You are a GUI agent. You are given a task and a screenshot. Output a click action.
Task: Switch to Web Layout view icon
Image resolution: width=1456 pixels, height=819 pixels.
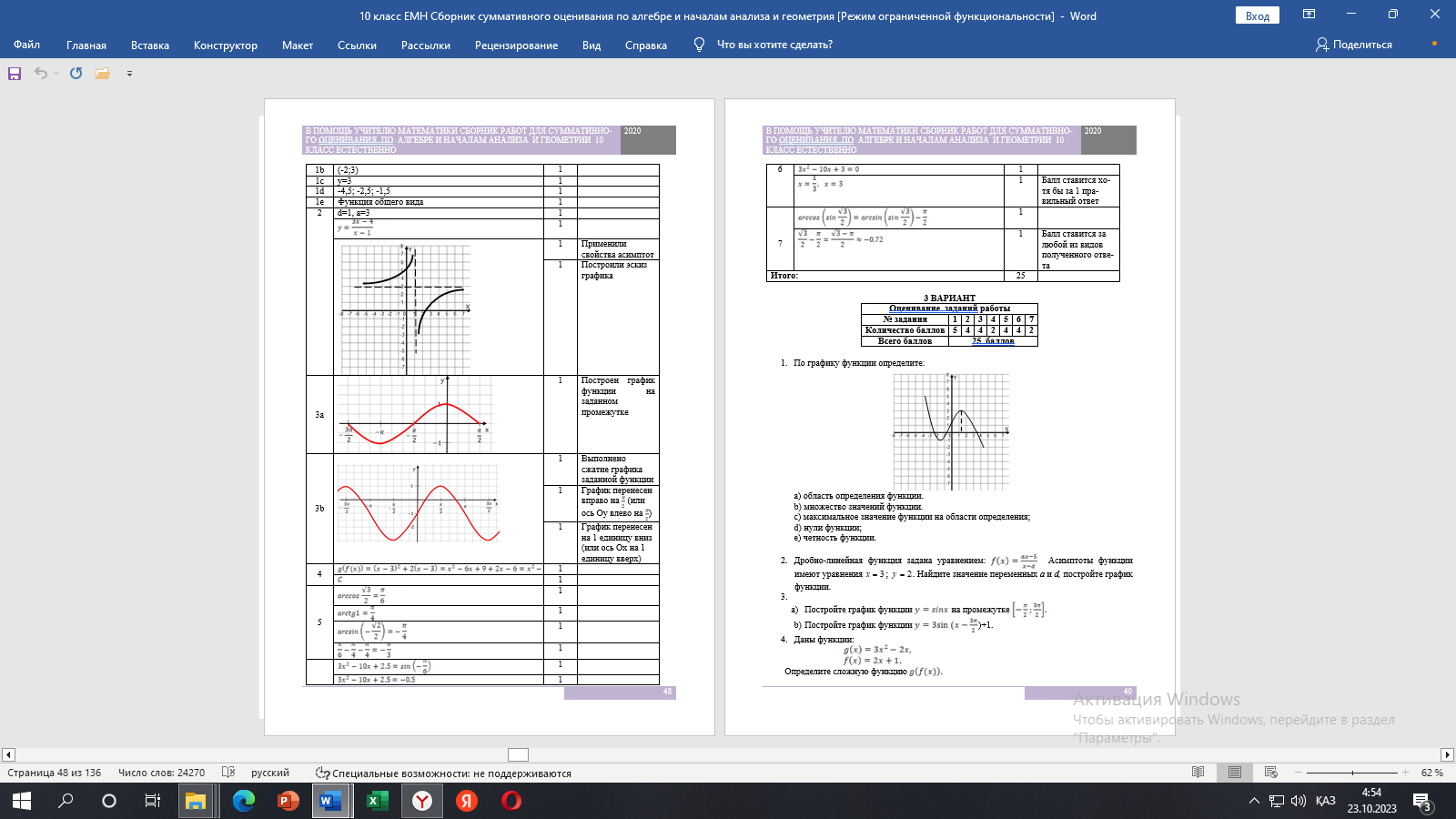[x=1271, y=773]
